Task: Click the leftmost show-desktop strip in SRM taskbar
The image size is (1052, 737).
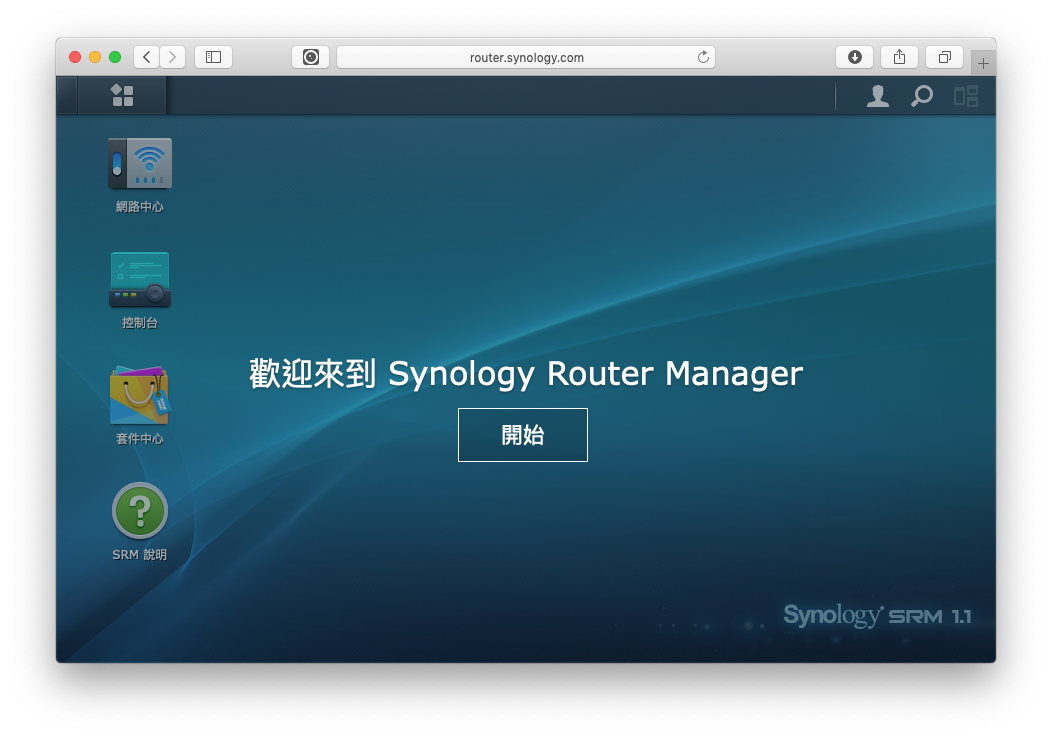Action: point(67,95)
